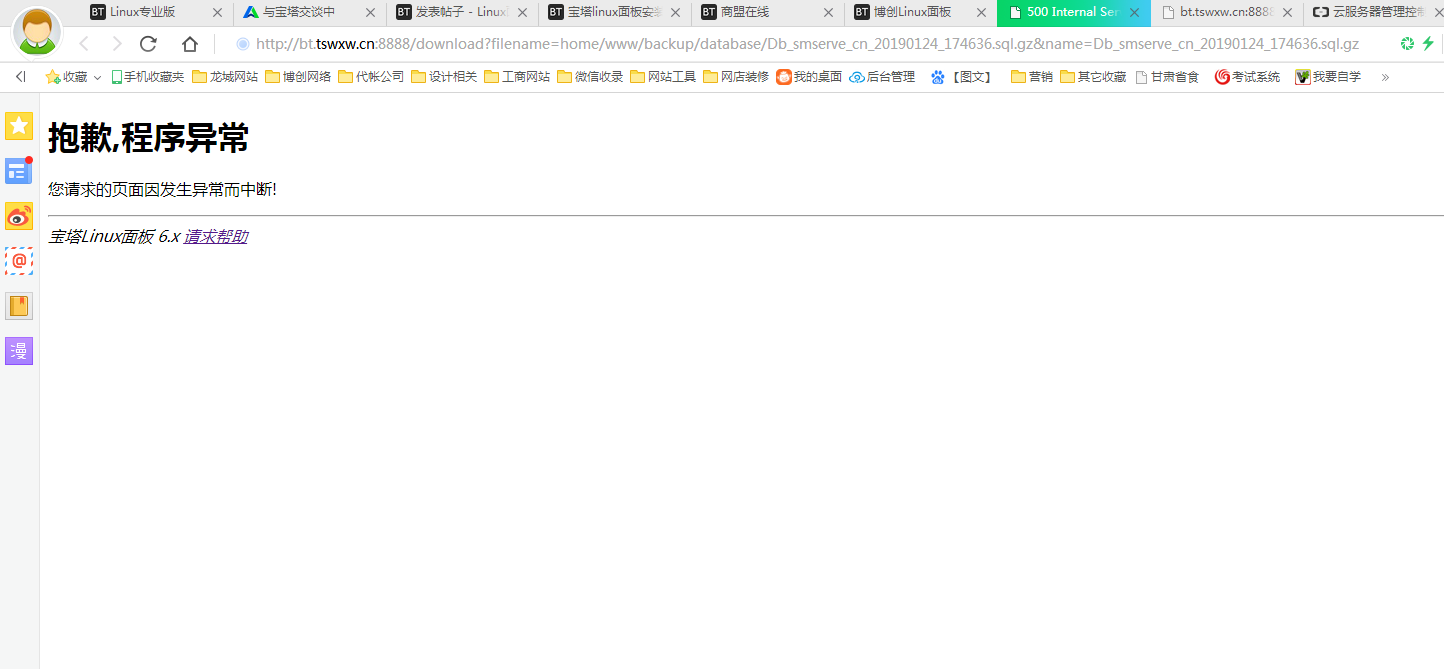
Task: Open the 后台管理 bookmark
Action: tap(882, 77)
